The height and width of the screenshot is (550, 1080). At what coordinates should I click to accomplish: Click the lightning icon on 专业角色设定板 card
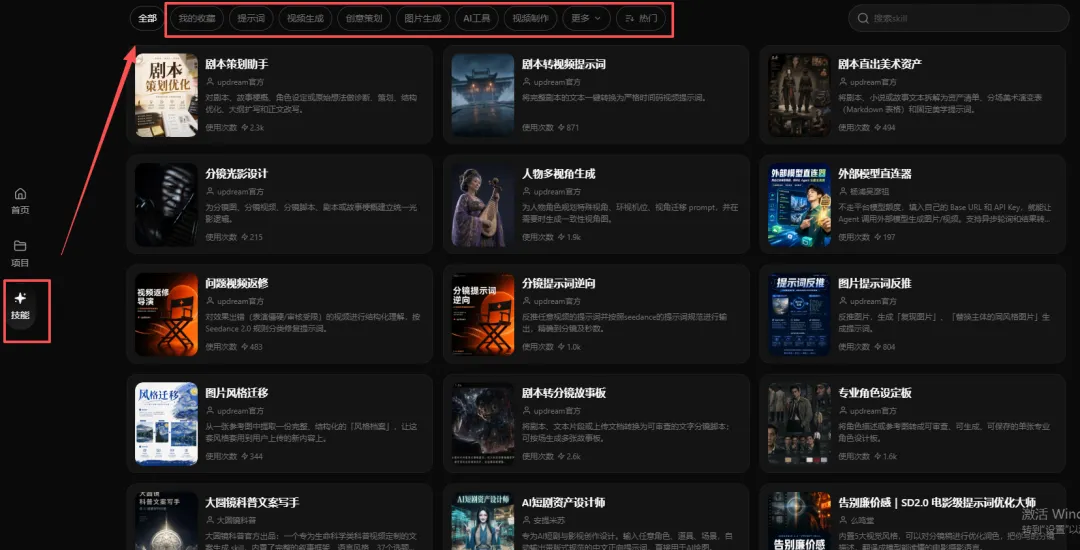[878, 456]
